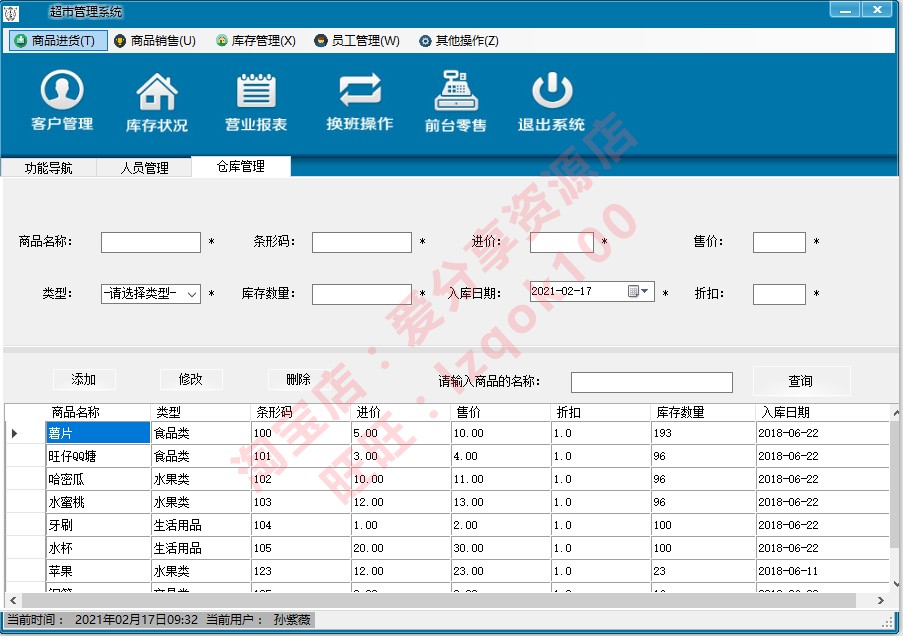Switch to the 功能导航 tab
Screen dimensions: 903x636
click(48, 168)
